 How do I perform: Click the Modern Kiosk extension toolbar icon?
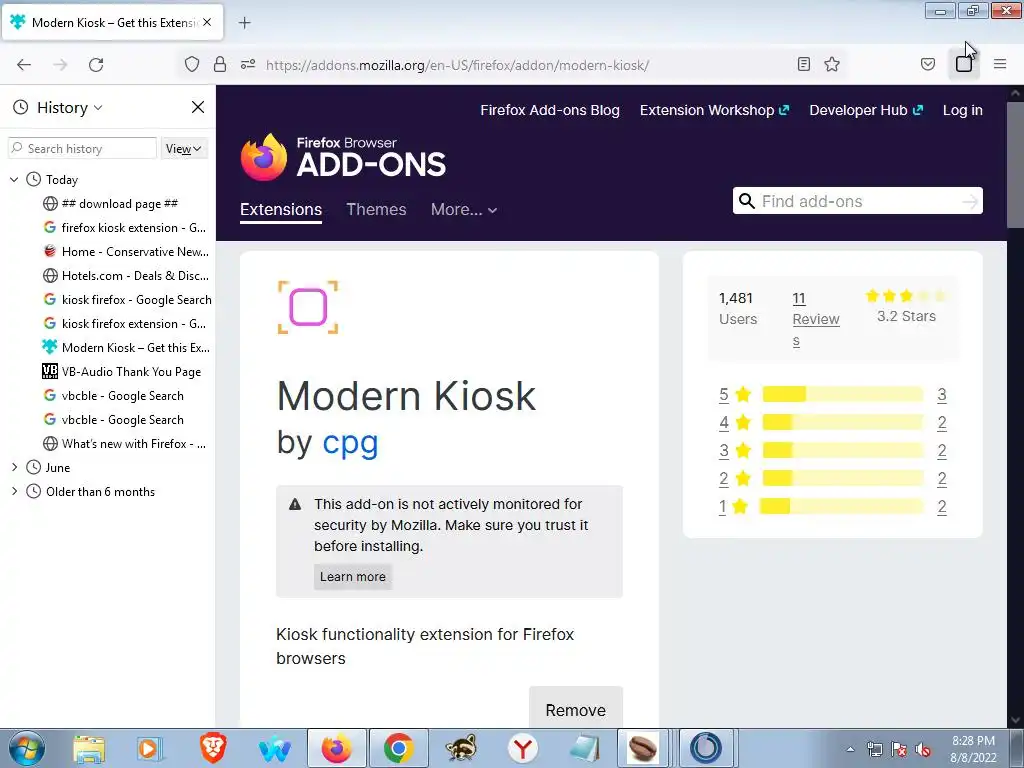[x=964, y=64]
